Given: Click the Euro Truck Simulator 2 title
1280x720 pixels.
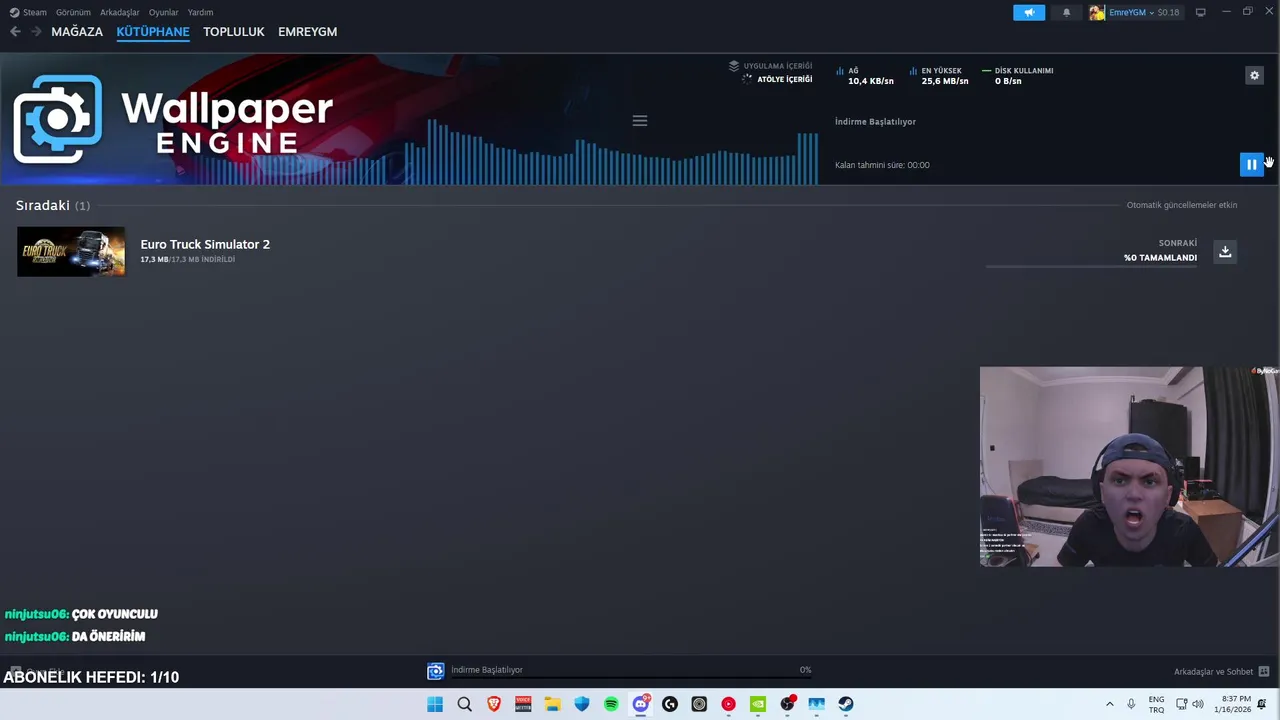Looking at the screenshot, I should (205, 244).
